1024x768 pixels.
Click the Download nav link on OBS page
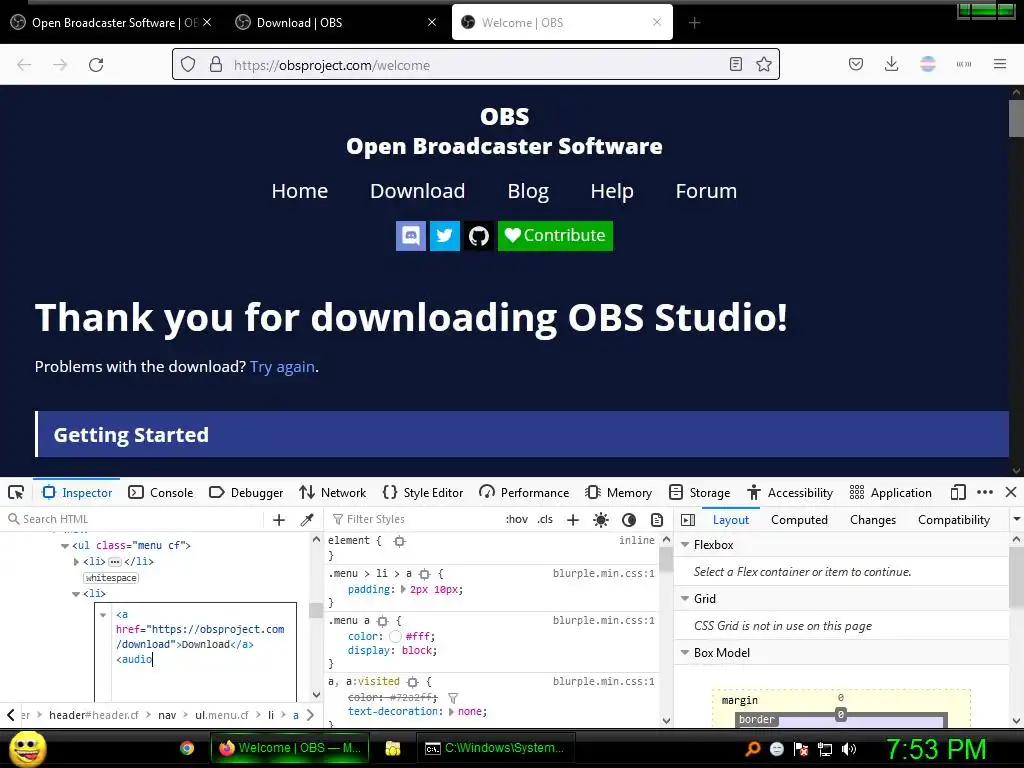[x=417, y=191]
